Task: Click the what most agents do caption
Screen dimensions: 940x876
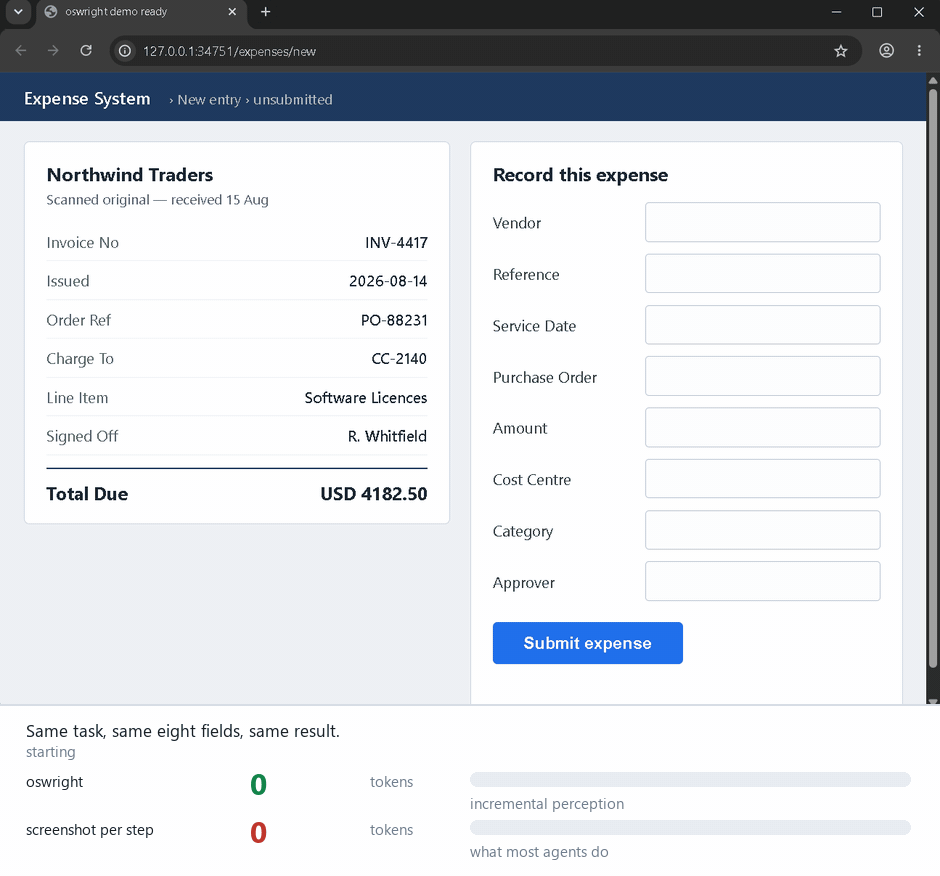Action: 539,851
